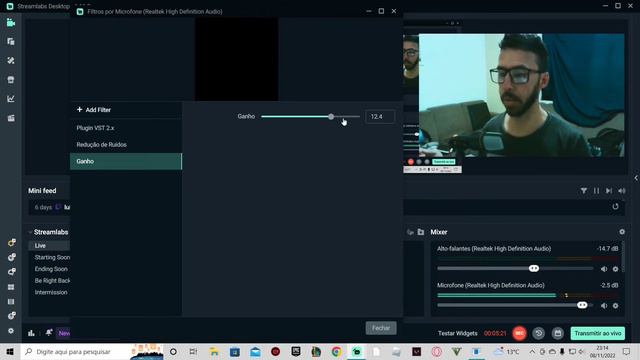Open Windows notification center
Viewport: 640px width, 360px height.
pos(627,351)
